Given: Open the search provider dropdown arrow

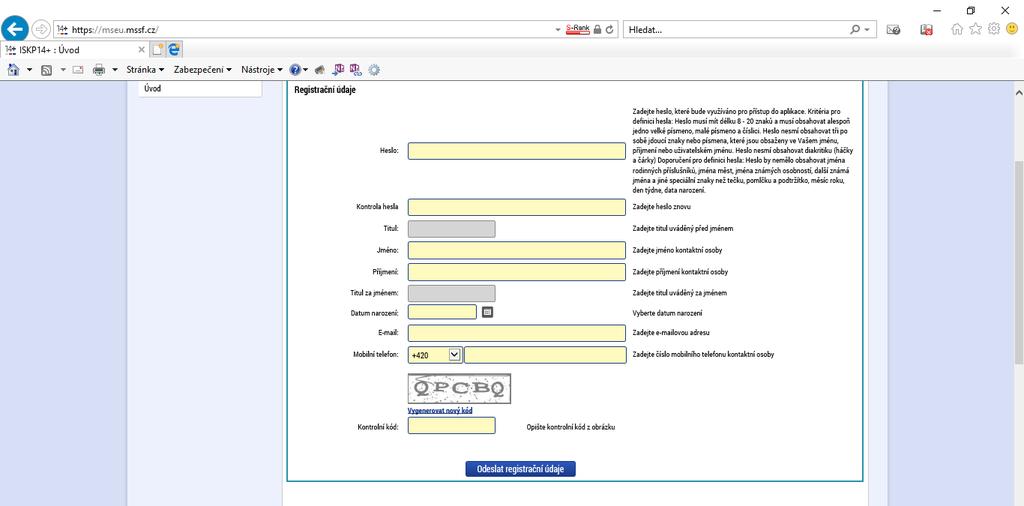Looking at the screenshot, I should click(867, 30).
